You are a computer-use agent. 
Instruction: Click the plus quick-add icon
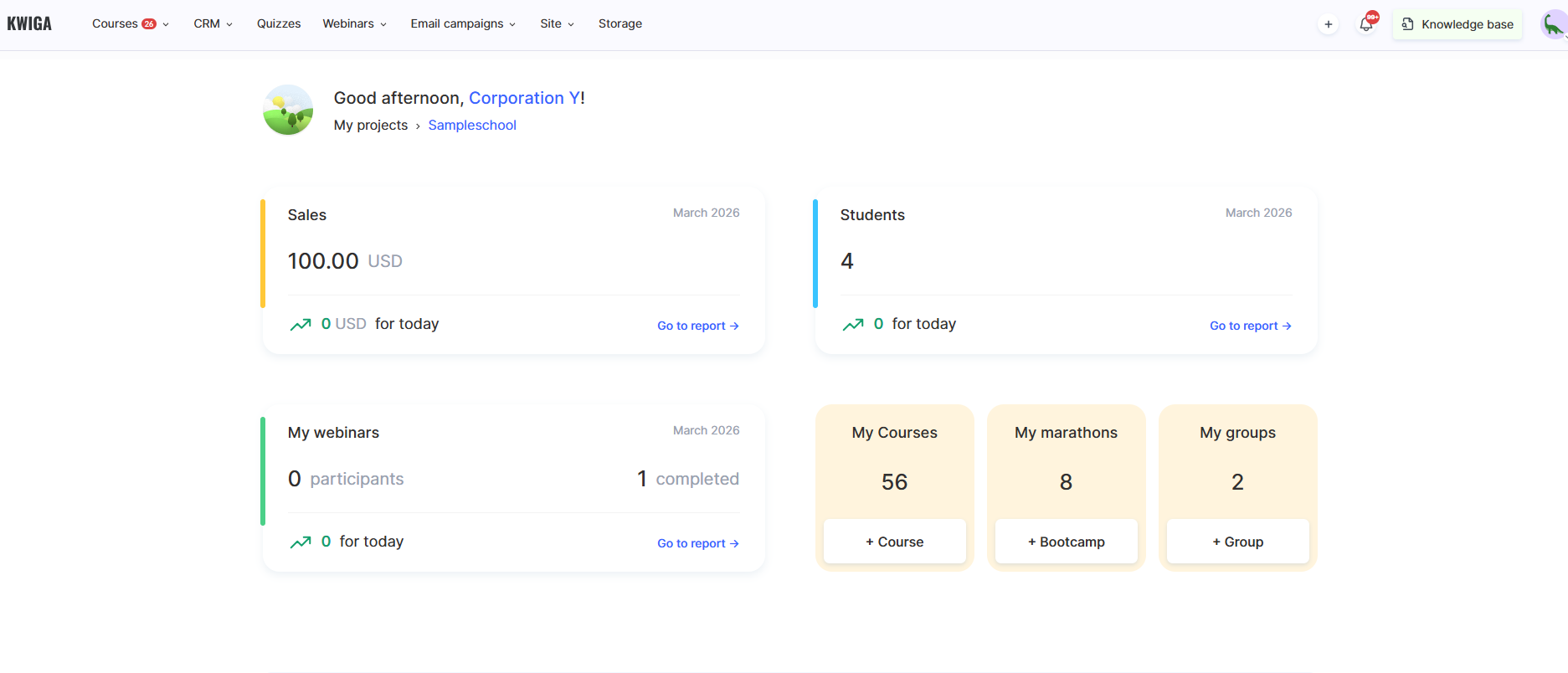[x=1329, y=24]
